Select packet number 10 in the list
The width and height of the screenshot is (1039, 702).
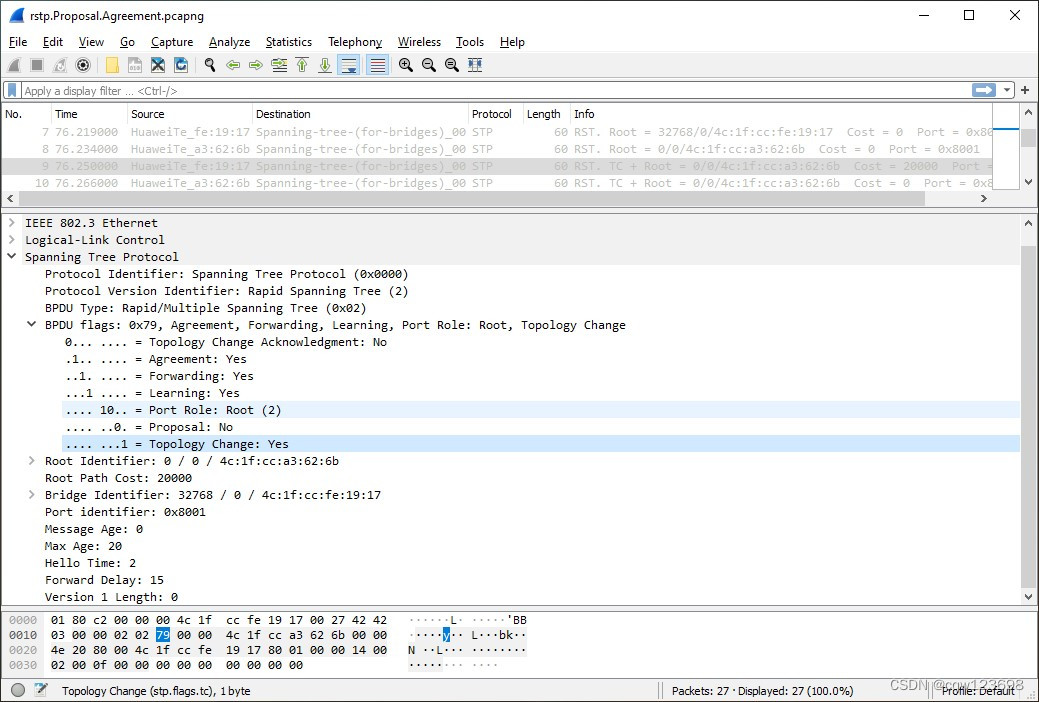[x=497, y=183]
